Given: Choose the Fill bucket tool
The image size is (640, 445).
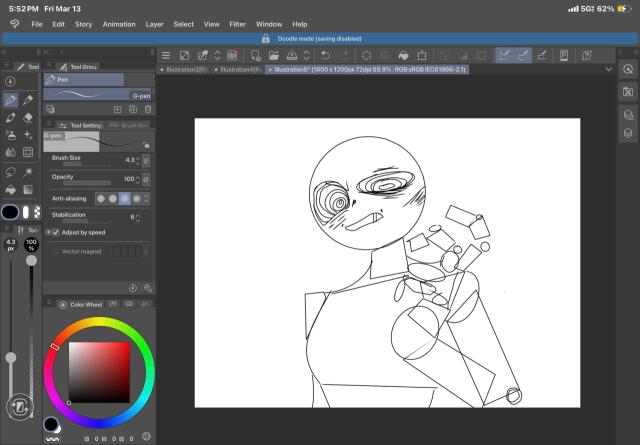Looking at the screenshot, I should (x=10, y=189).
